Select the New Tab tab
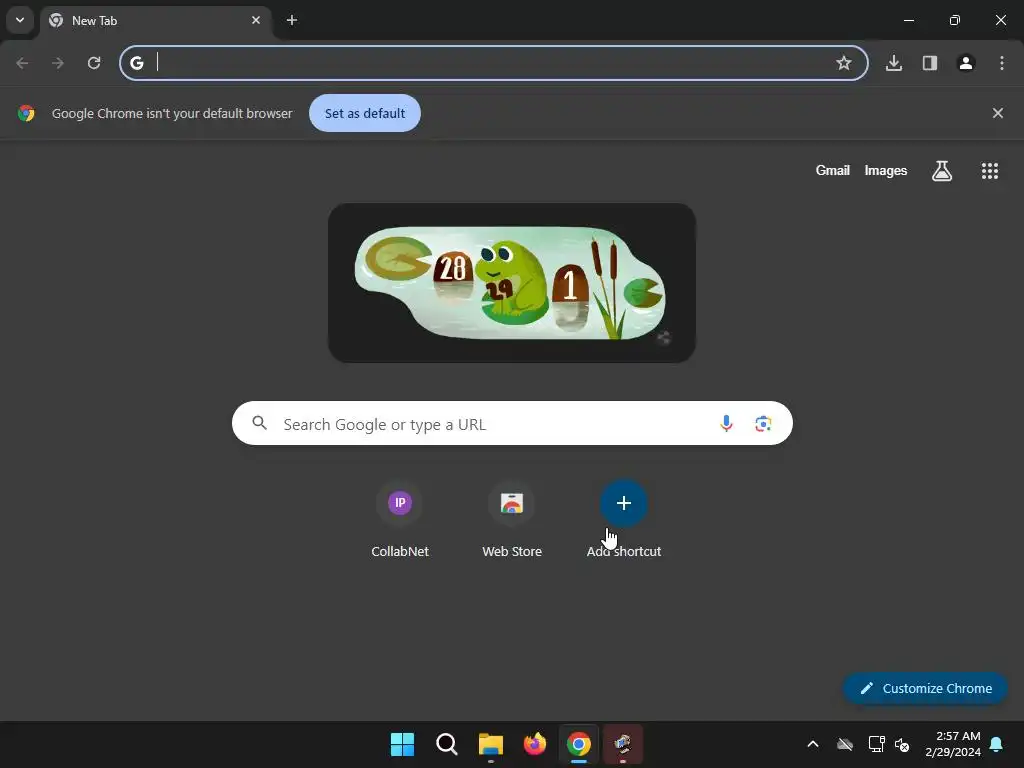1024x768 pixels. tap(157, 21)
